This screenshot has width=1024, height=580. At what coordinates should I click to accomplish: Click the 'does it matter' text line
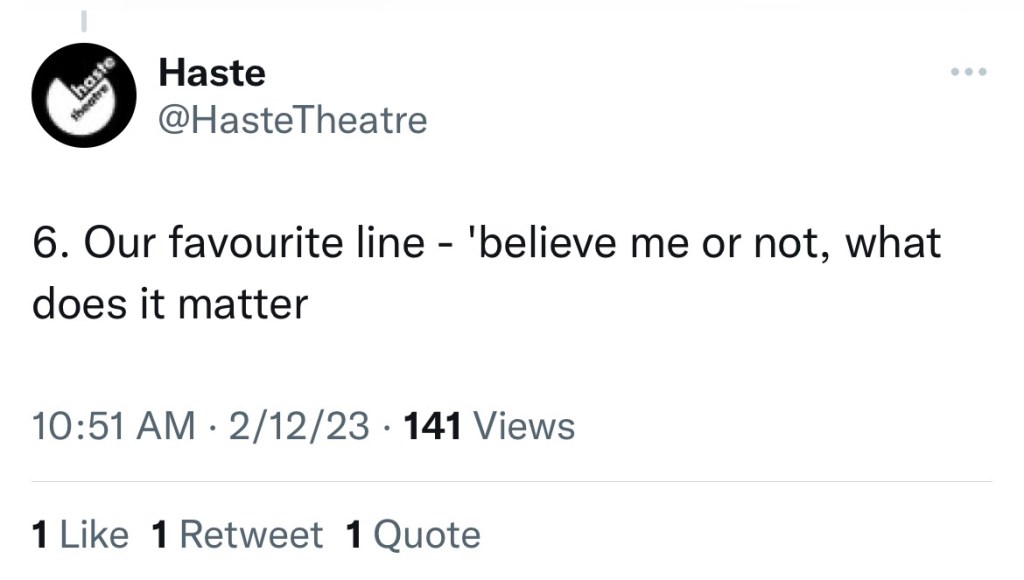170,304
